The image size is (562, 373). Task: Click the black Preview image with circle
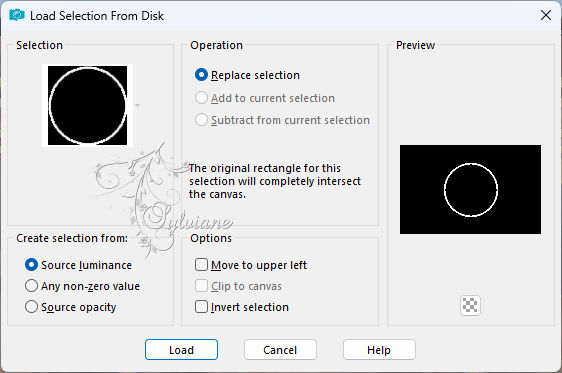coord(470,190)
